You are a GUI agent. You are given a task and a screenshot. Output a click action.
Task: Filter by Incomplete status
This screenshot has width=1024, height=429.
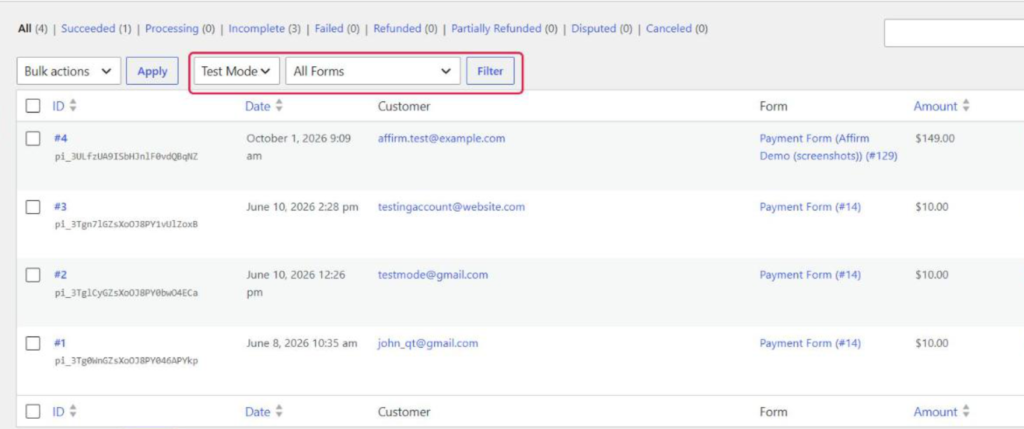[257, 29]
